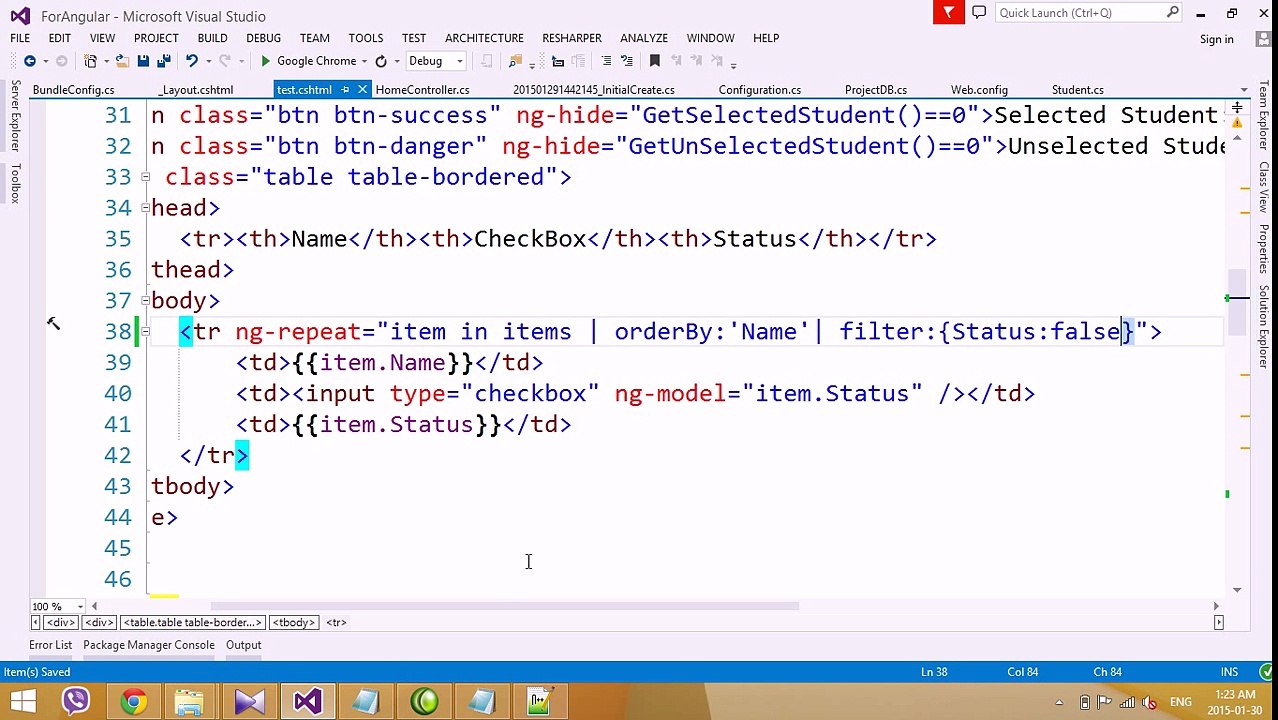
Task: Select the <tr> breadcrumb tag
Action: coord(337,622)
